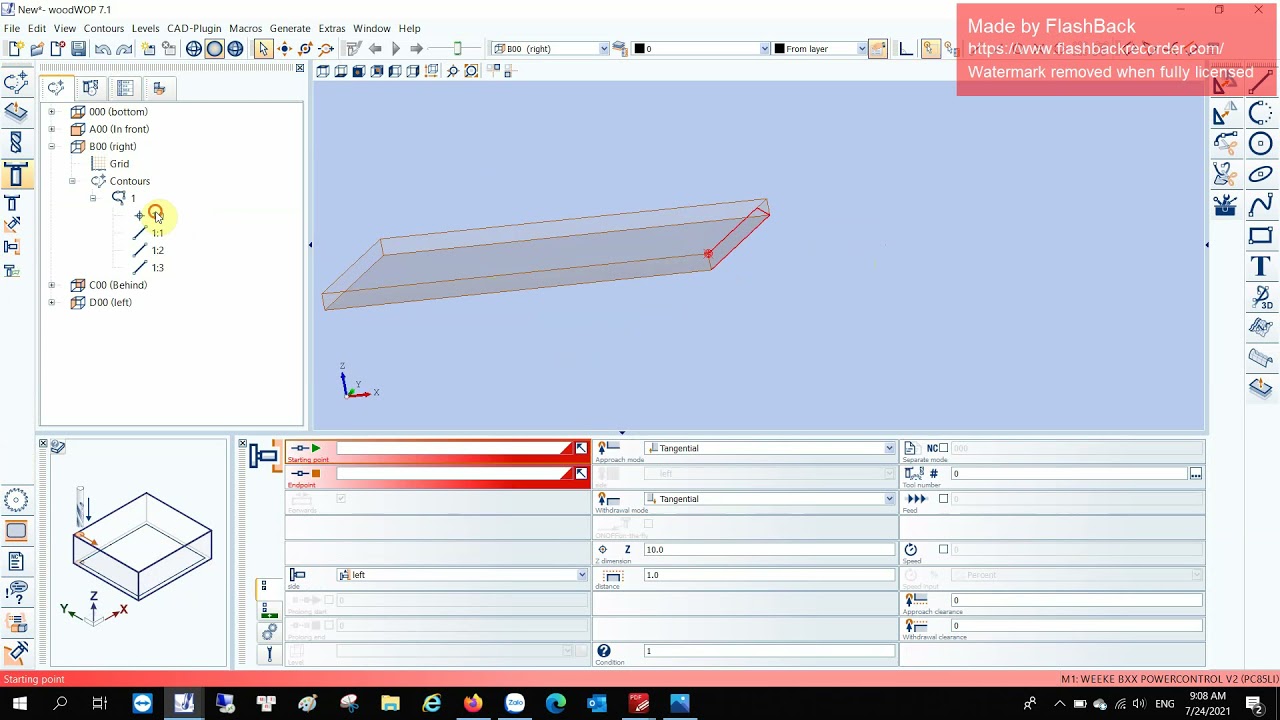Click the black color swatch beside 'From layer'
This screenshot has width=1280, height=720.
pyautogui.click(x=779, y=48)
